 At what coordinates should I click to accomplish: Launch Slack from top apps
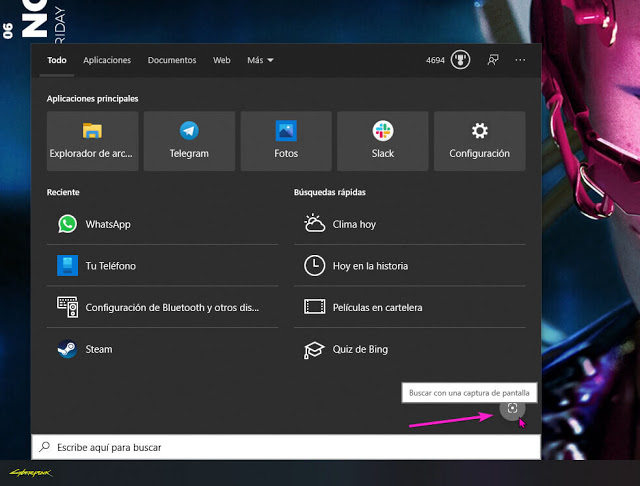[383, 141]
